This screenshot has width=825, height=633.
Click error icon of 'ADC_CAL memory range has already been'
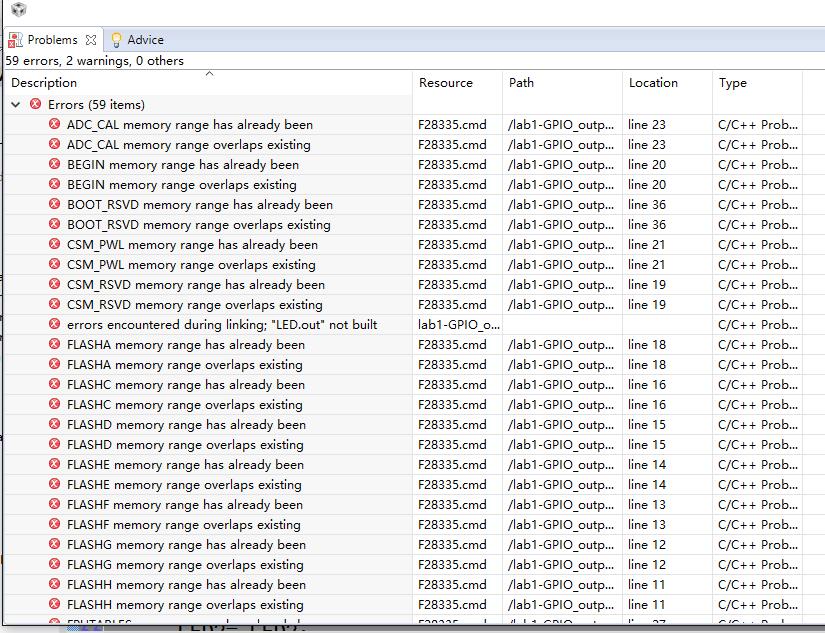54,124
